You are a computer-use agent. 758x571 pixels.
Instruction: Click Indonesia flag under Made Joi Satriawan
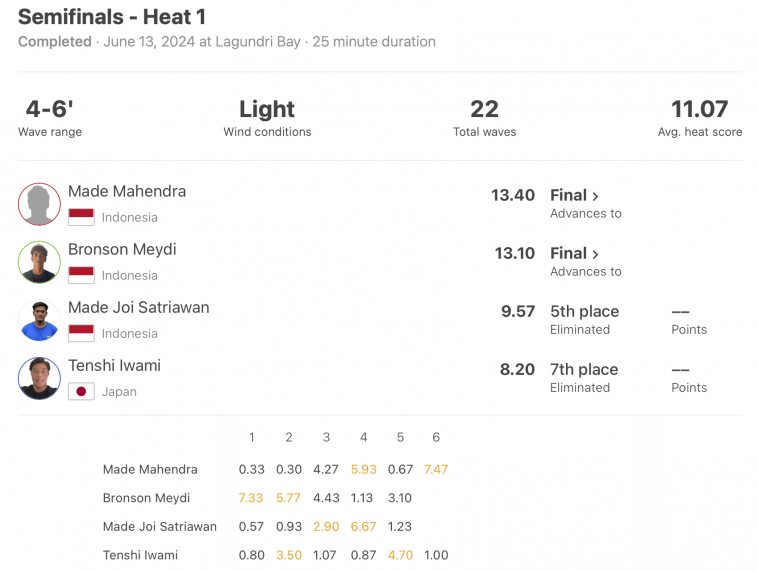[81, 333]
